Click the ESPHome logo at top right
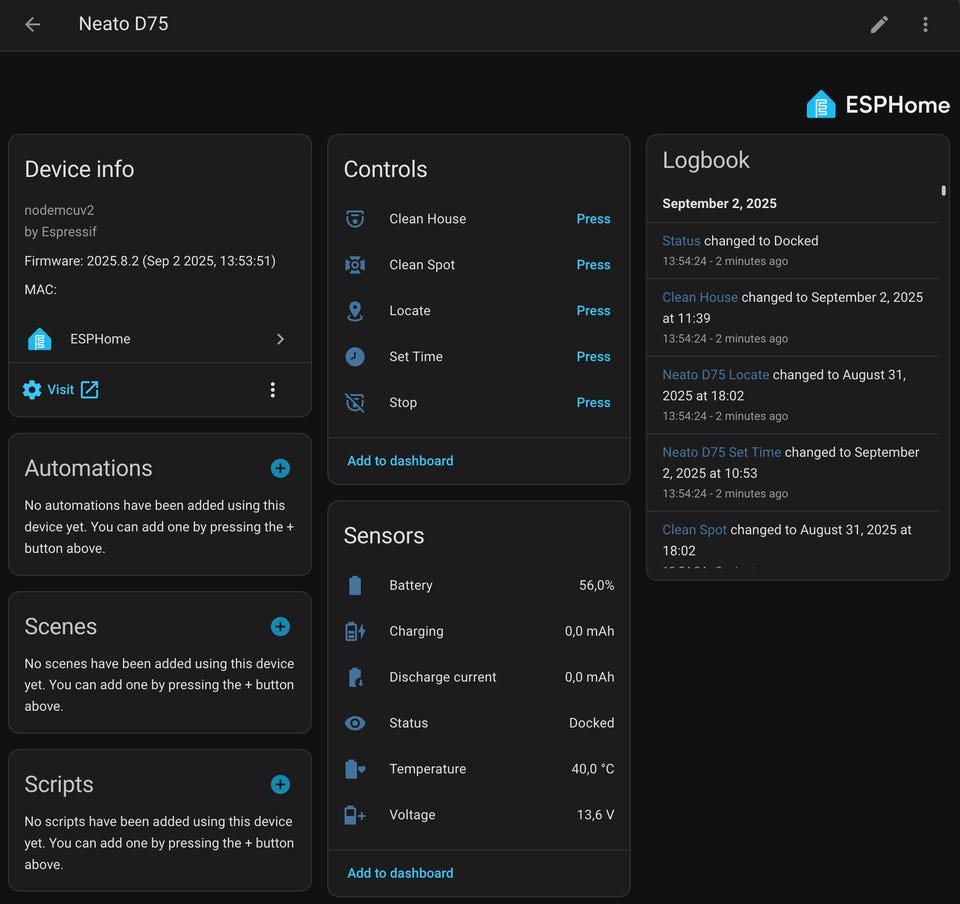960x904 pixels. pyautogui.click(x=878, y=104)
